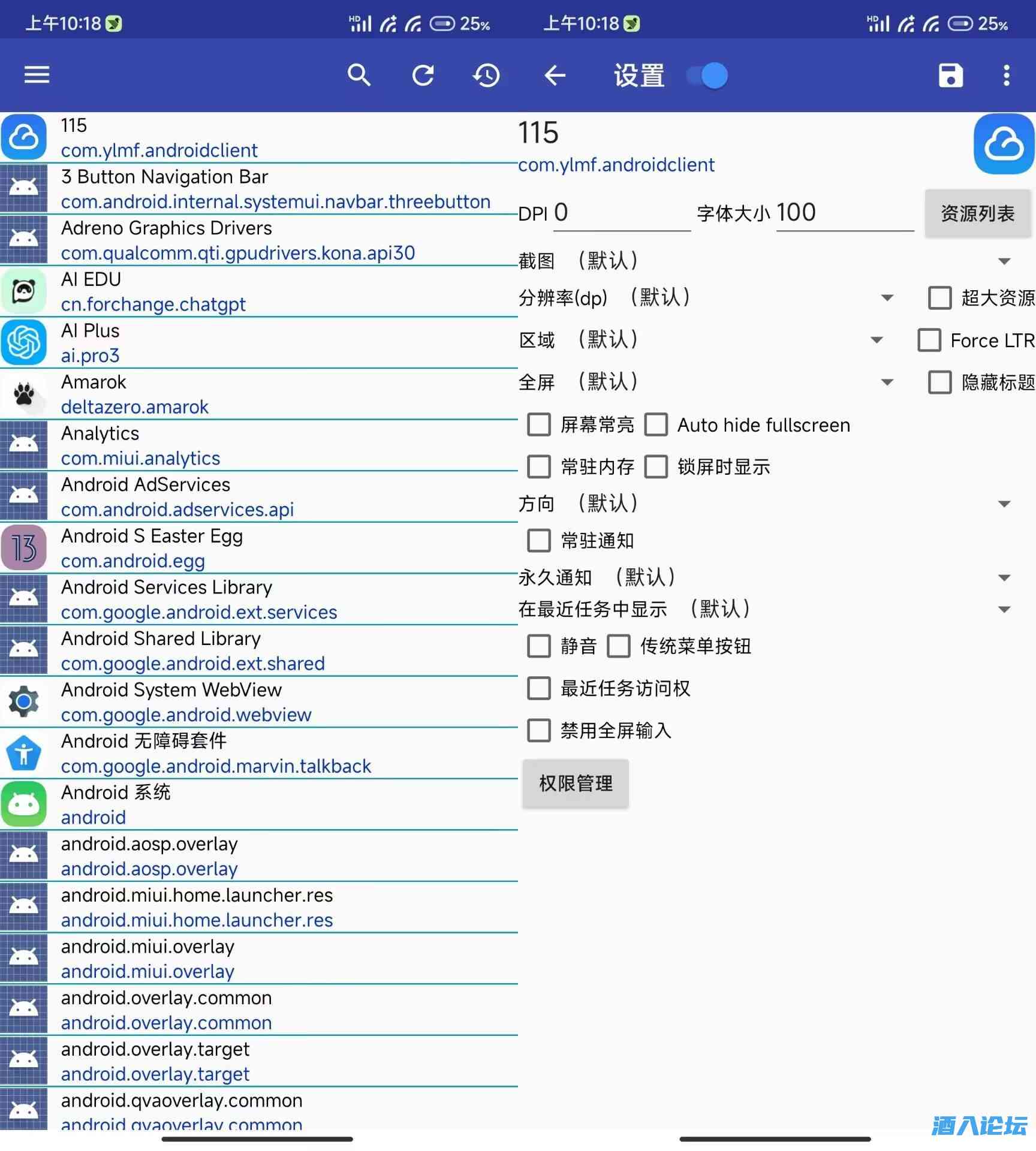The height and width of the screenshot is (1151, 1036).
Task: Check the Auto hide fullscreen option
Action: pyautogui.click(x=656, y=424)
